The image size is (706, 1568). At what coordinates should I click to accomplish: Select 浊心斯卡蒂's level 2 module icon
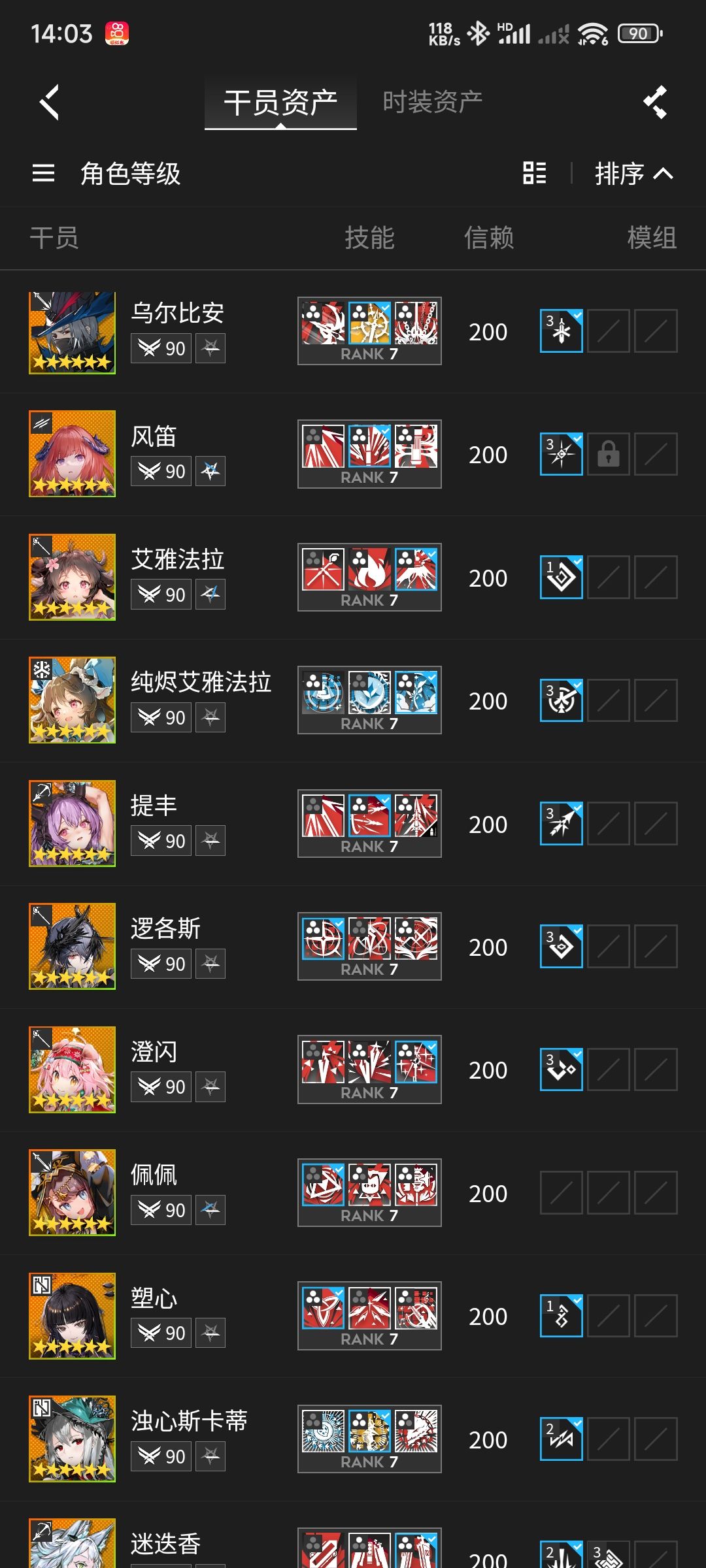tap(562, 1439)
